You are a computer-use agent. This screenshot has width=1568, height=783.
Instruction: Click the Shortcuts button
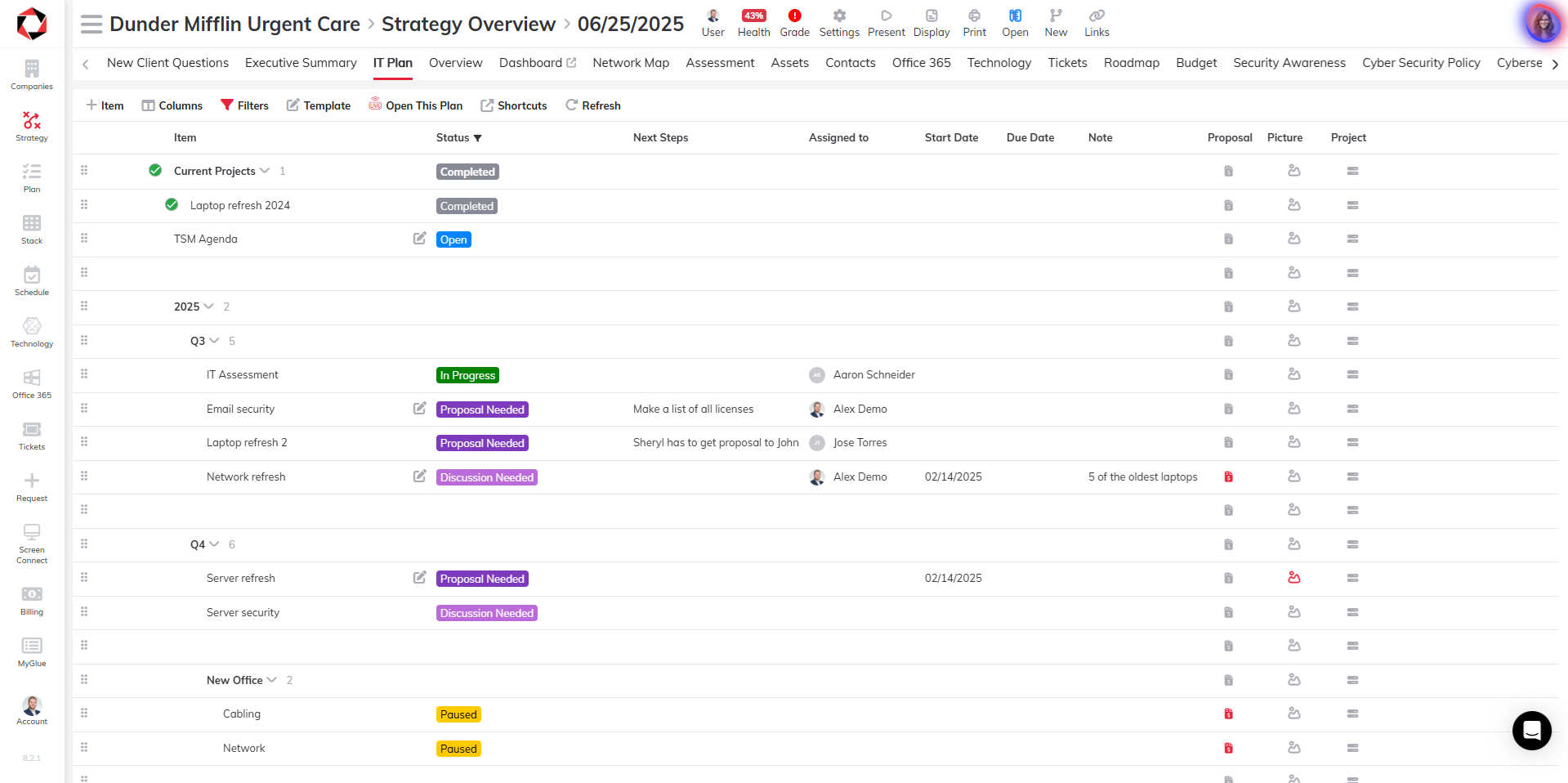[513, 105]
